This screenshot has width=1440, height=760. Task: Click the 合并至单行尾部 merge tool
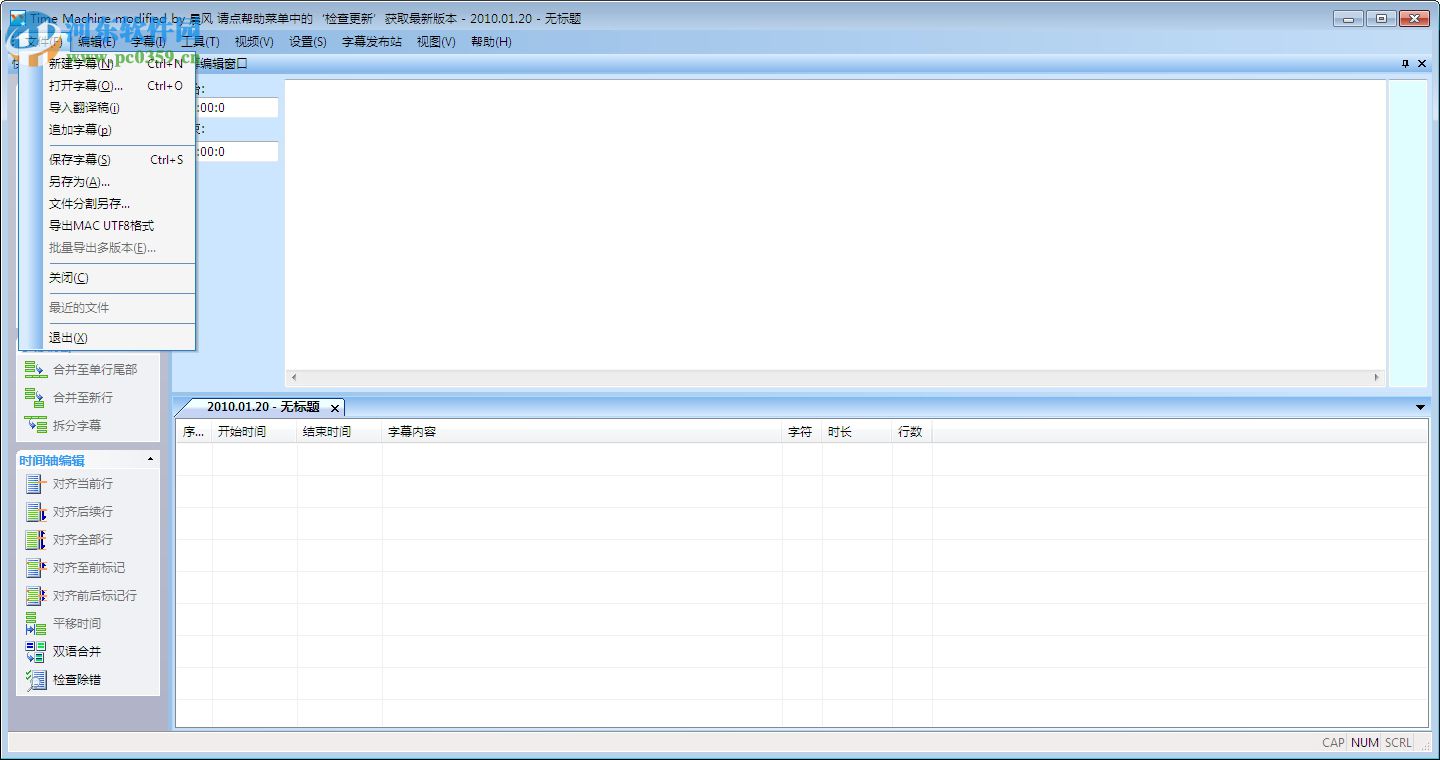click(x=80, y=369)
